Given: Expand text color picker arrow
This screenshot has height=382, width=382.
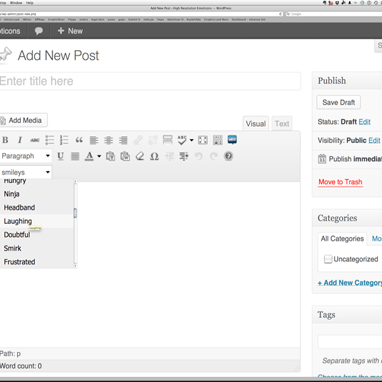Looking at the screenshot, I should (99, 156).
